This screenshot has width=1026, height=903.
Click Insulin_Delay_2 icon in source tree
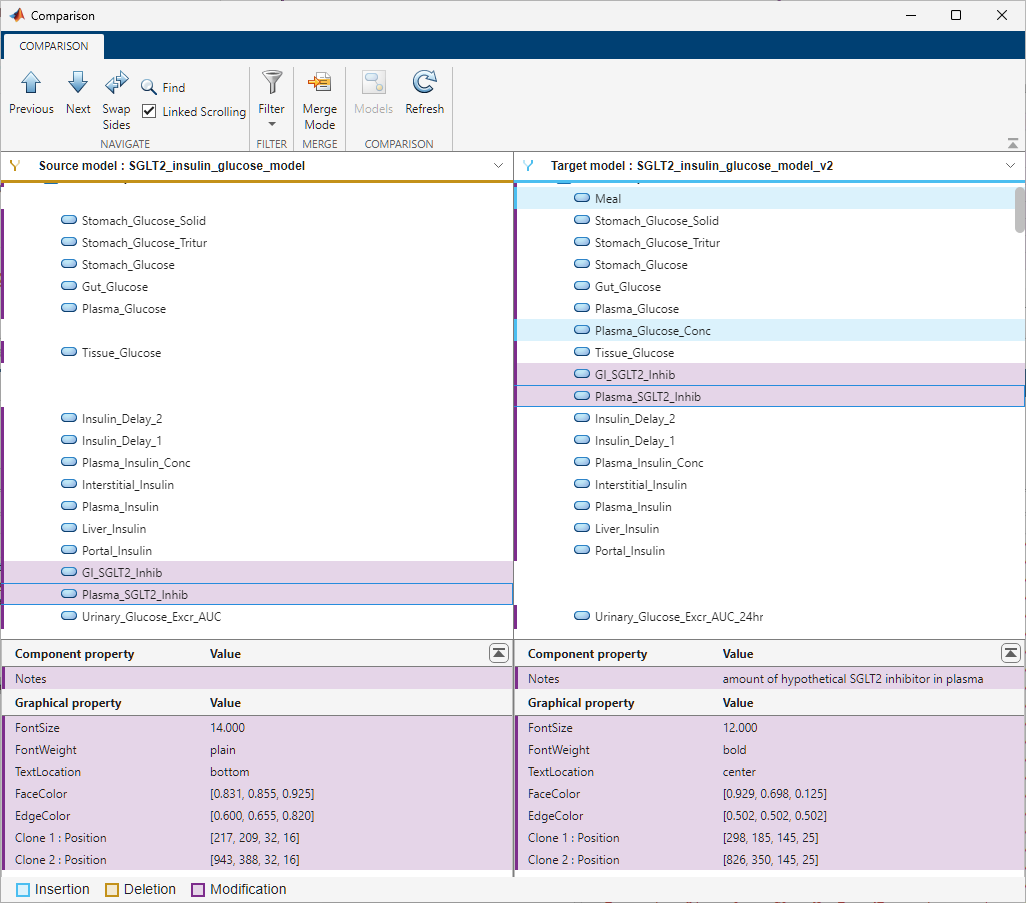(x=69, y=418)
